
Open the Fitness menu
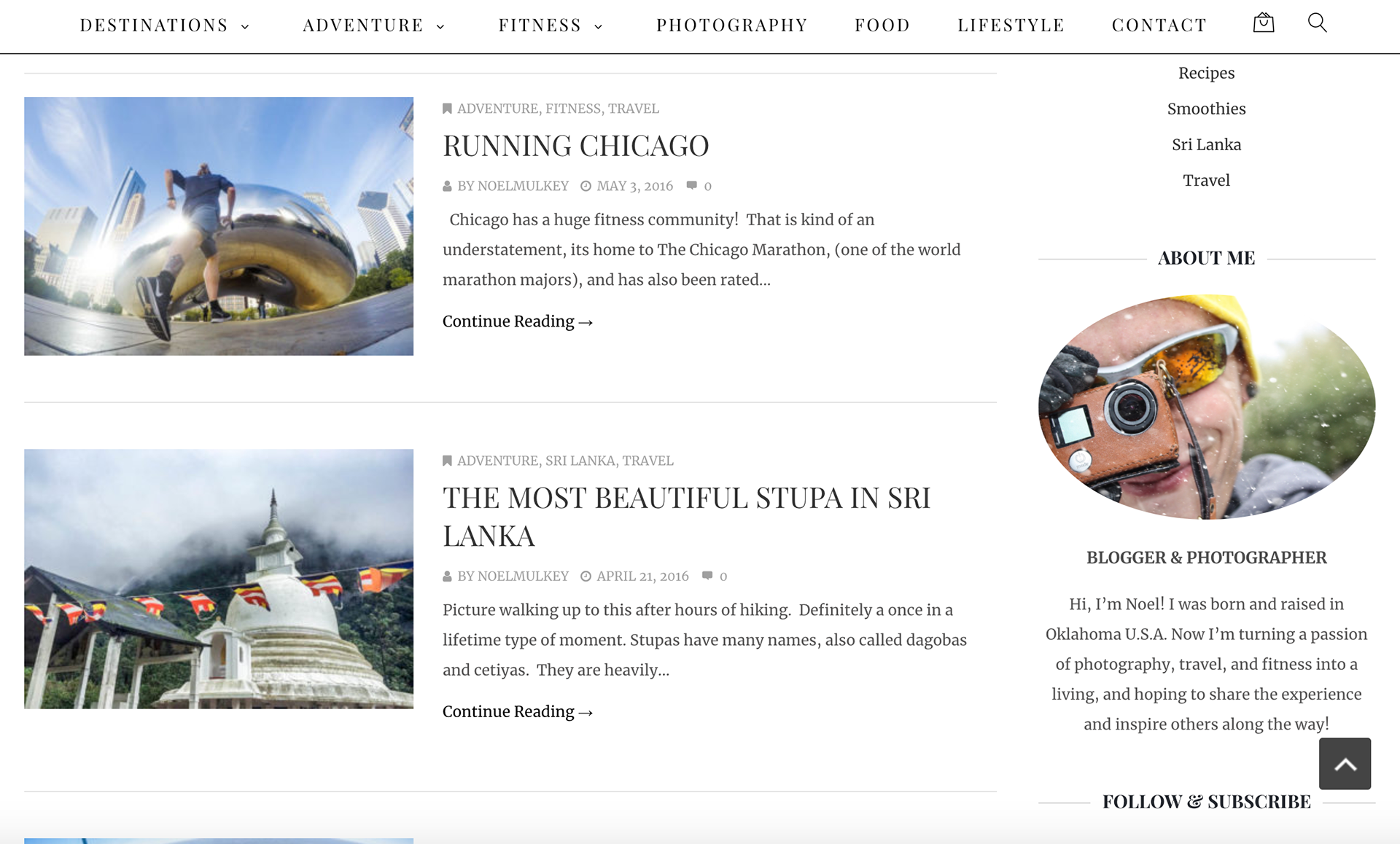[540, 25]
